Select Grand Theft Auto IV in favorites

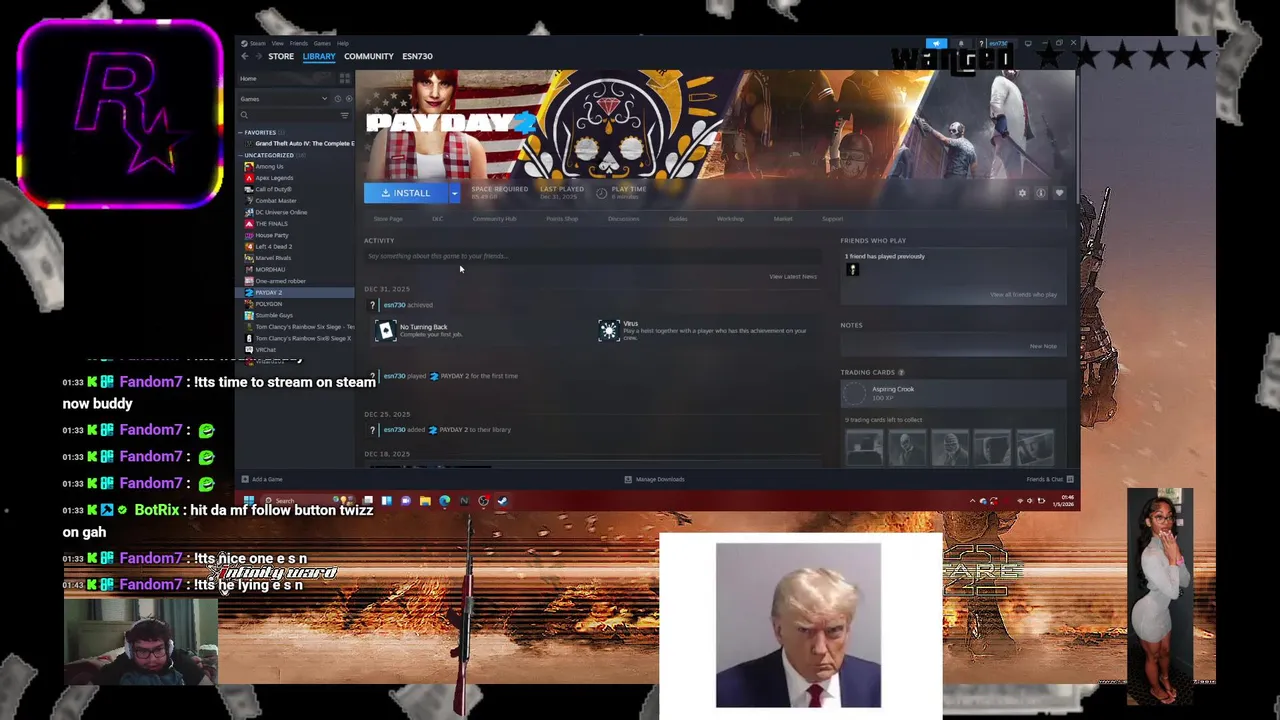299,143
